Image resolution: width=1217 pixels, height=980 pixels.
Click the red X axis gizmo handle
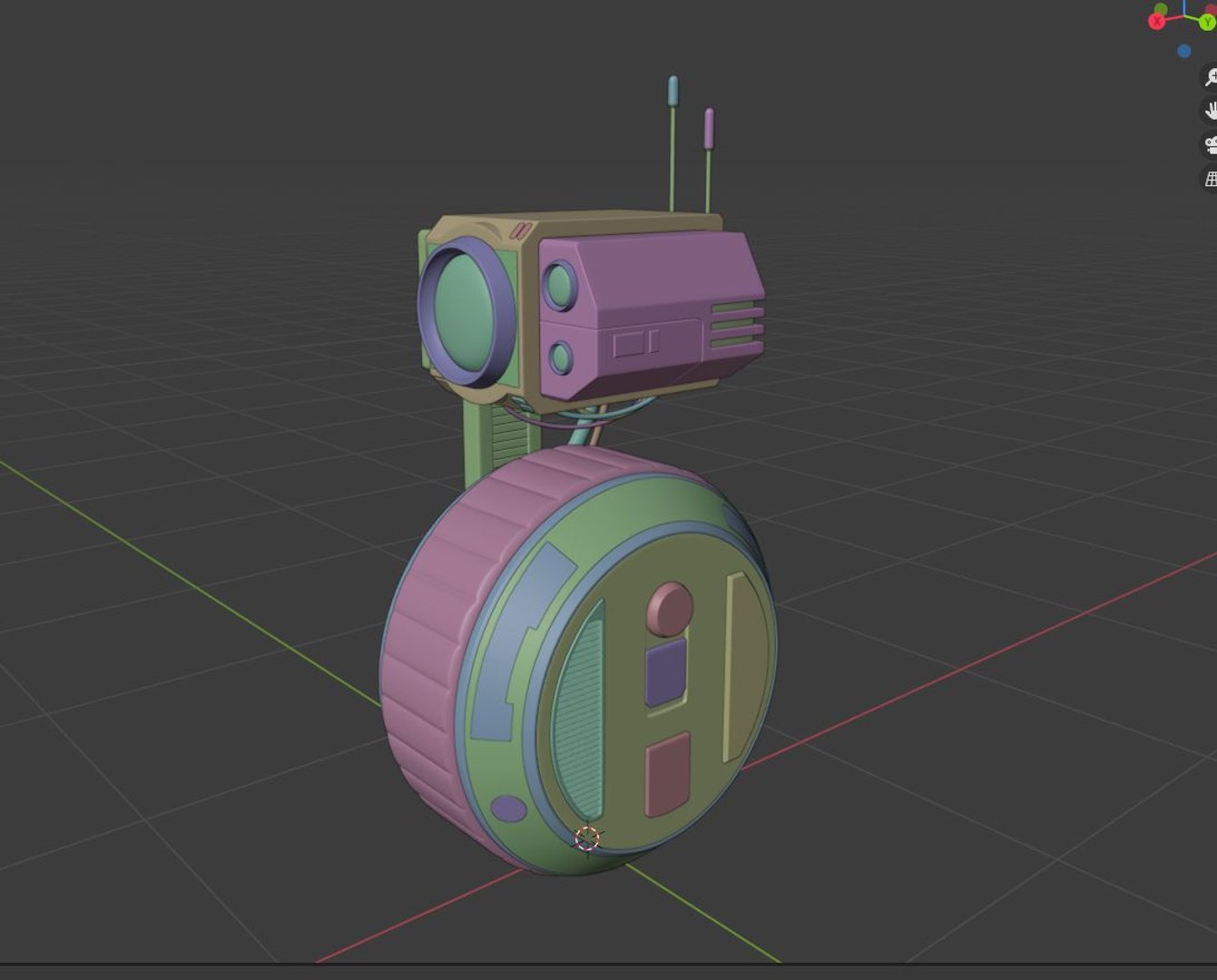tap(1157, 21)
